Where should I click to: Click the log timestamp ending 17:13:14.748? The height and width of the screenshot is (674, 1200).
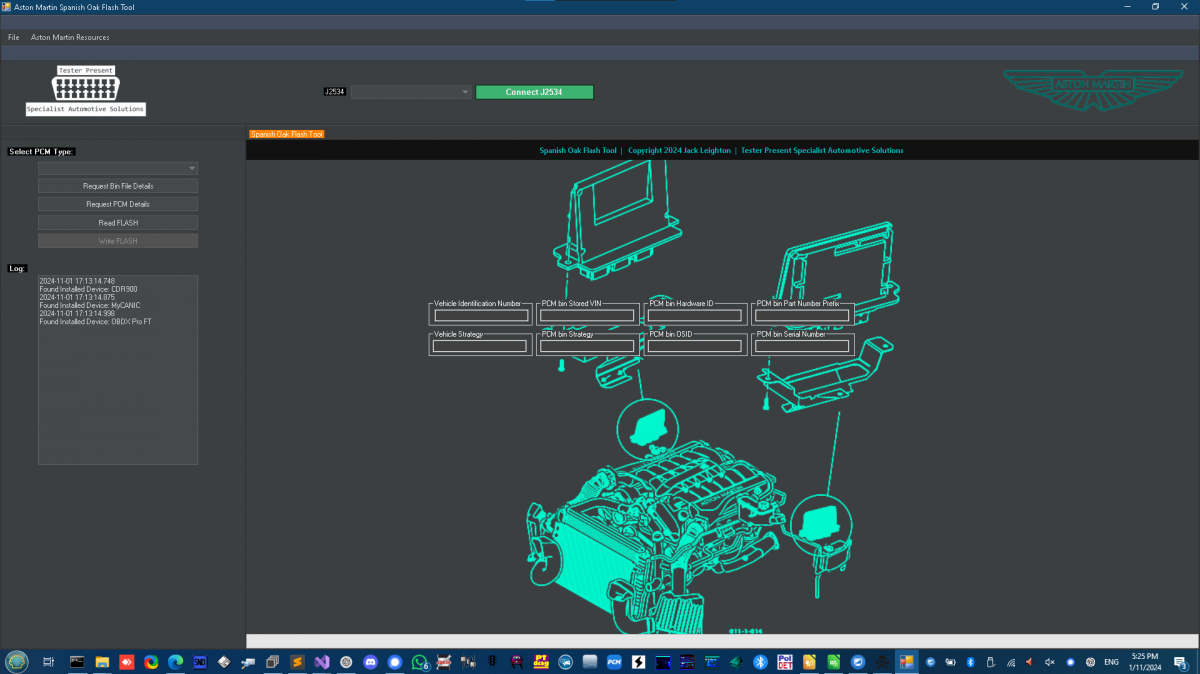tap(77, 281)
